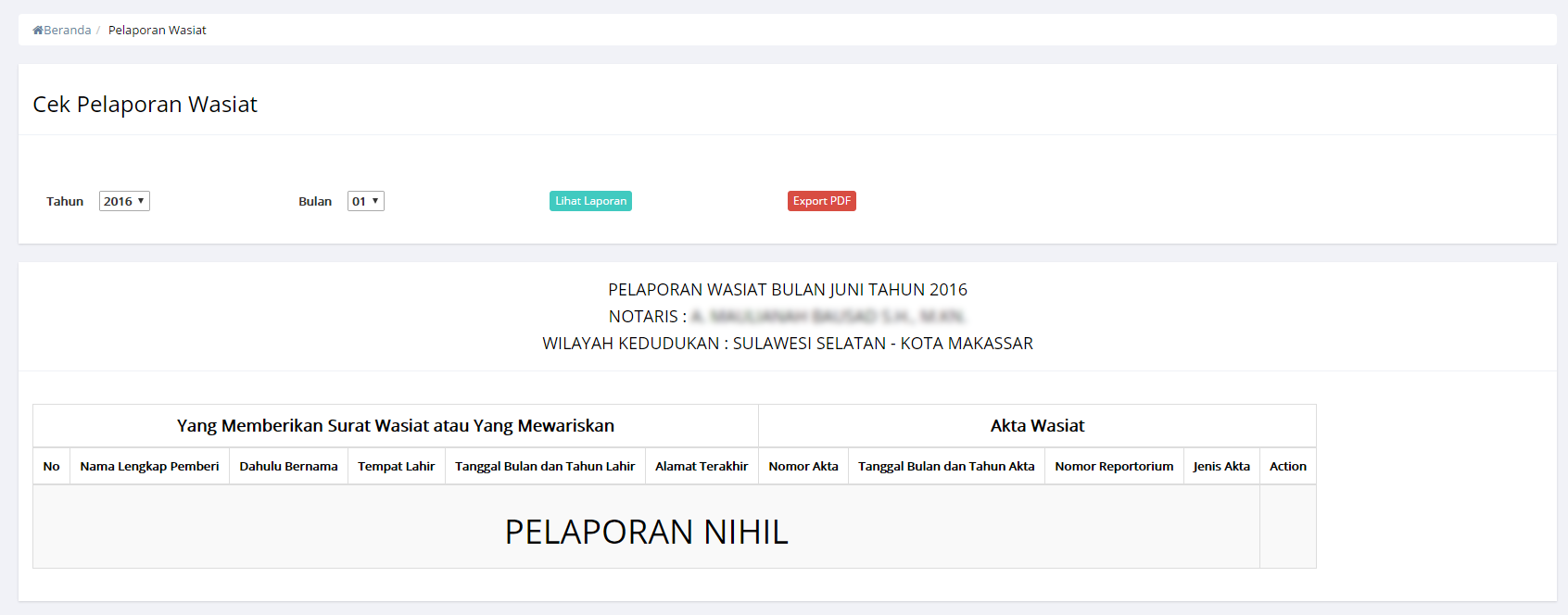Click Tanggal Bulan dan Tahun Akta header
Viewport: 1568px width, 615px height.
click(x=946, y=466)
